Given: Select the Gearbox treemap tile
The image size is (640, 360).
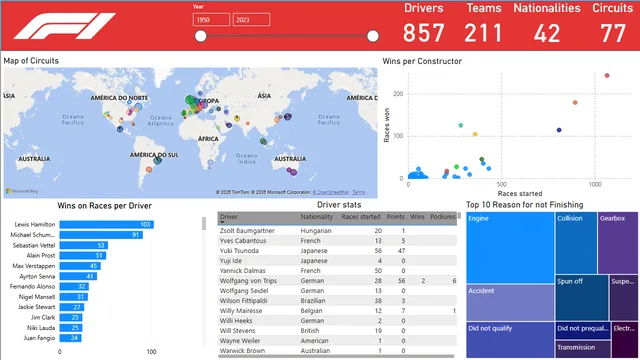Looking at the screenshot, I should click(x=618, y=243).
